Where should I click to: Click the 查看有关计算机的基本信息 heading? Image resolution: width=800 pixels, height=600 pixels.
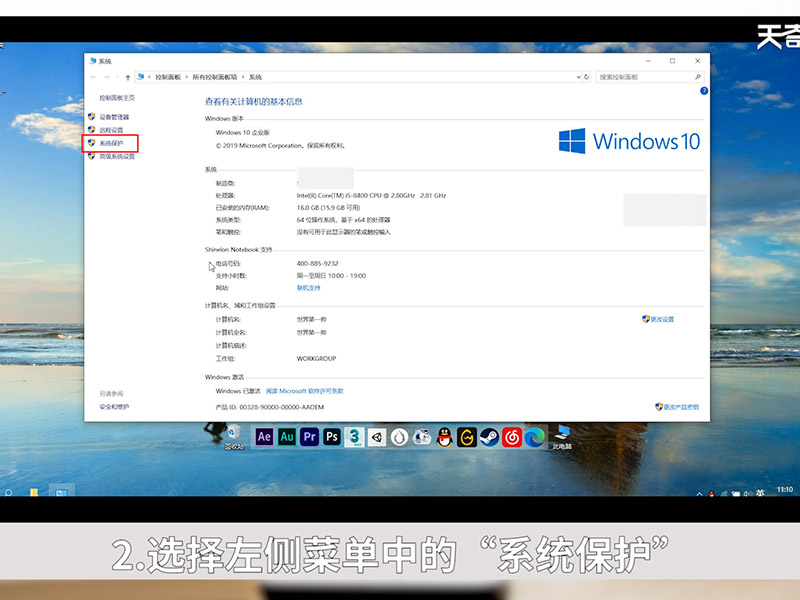tap(254, 102)
